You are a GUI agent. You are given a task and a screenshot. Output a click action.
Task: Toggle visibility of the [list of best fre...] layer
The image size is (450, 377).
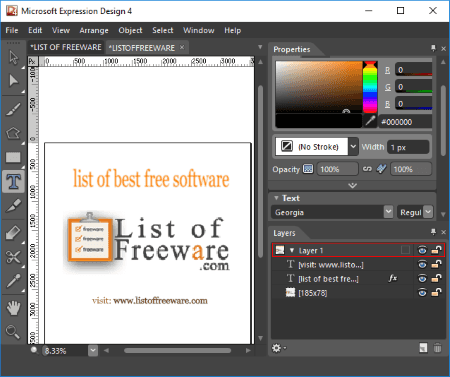422,278
